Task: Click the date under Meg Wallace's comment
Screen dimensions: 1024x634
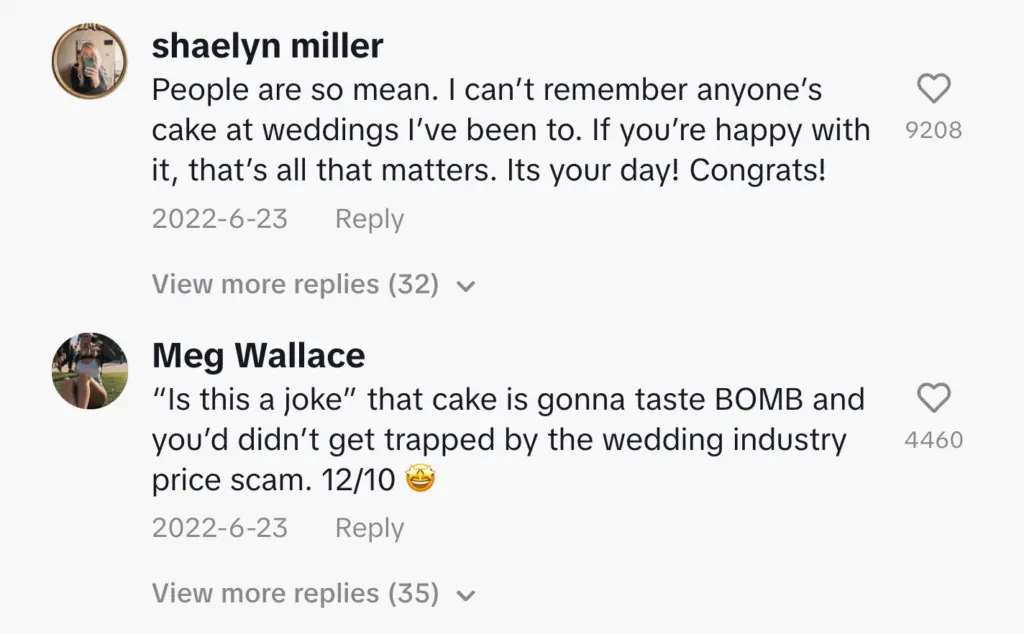Action: click(x=220, y=528)
